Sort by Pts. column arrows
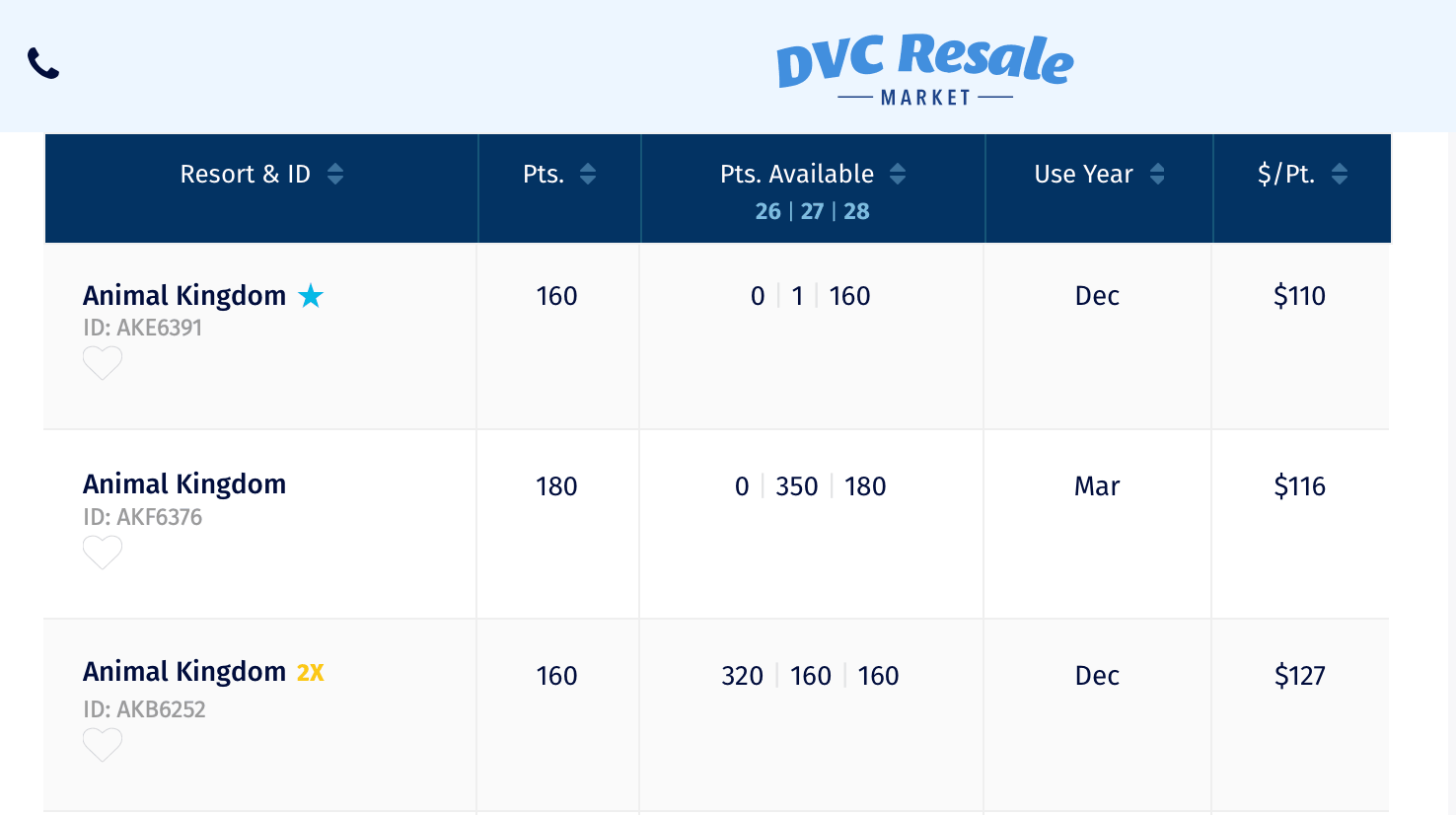Screen dimensions: 1456x815 tap(588, 174)
